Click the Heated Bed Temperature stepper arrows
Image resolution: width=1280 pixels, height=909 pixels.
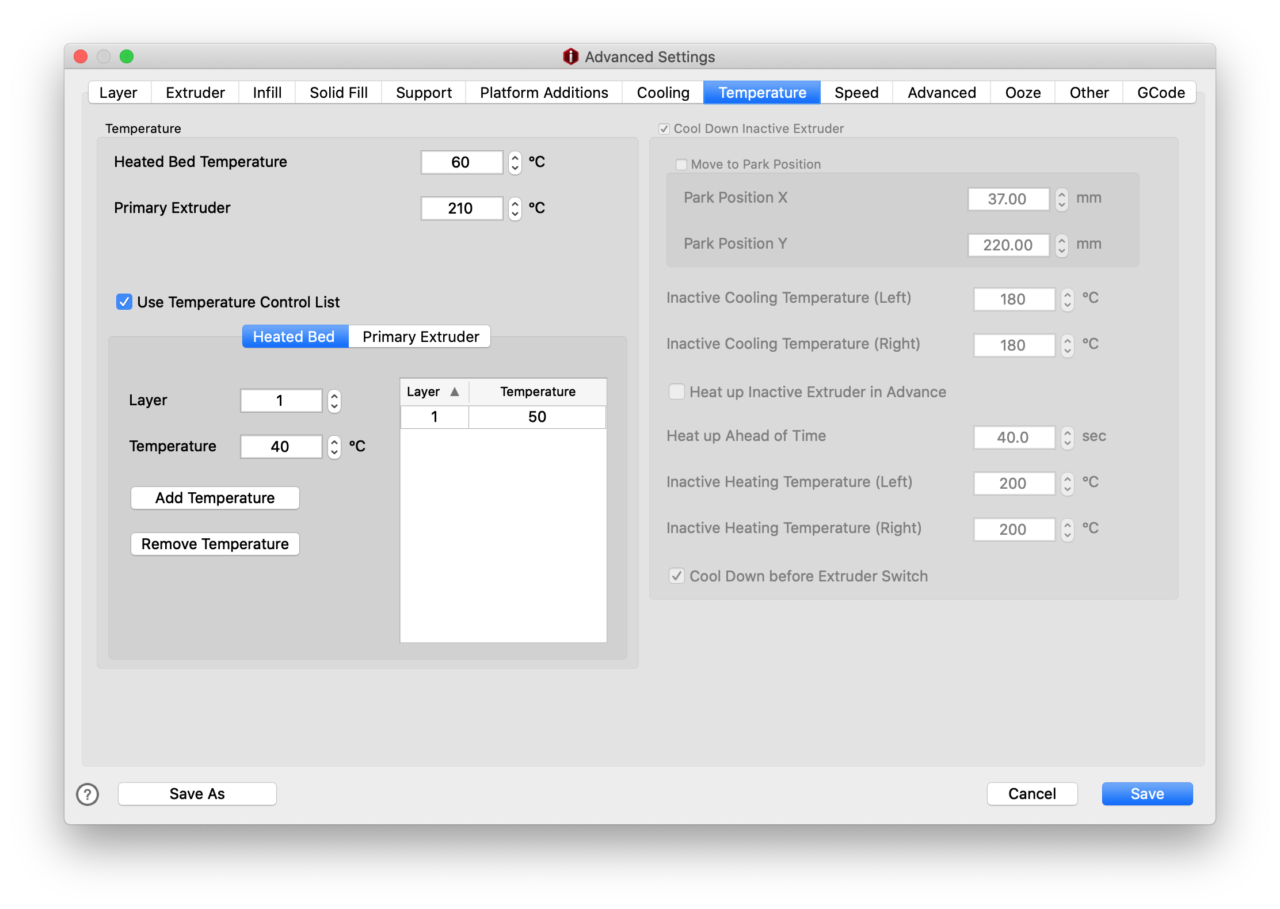pyautogui.click(x=515, y=162)
